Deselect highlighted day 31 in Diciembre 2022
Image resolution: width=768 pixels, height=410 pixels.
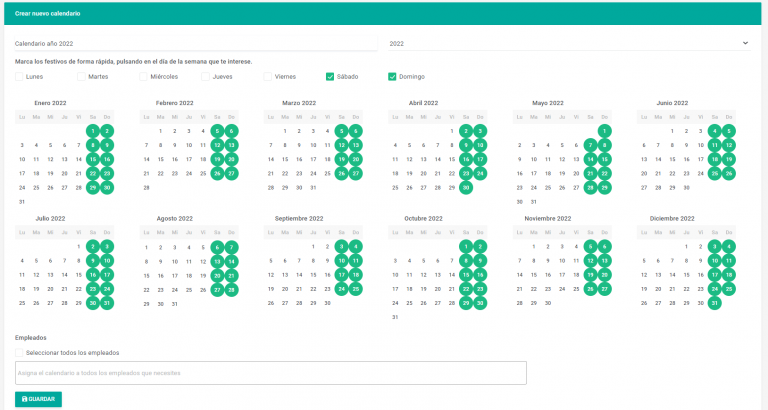(714, 303)
